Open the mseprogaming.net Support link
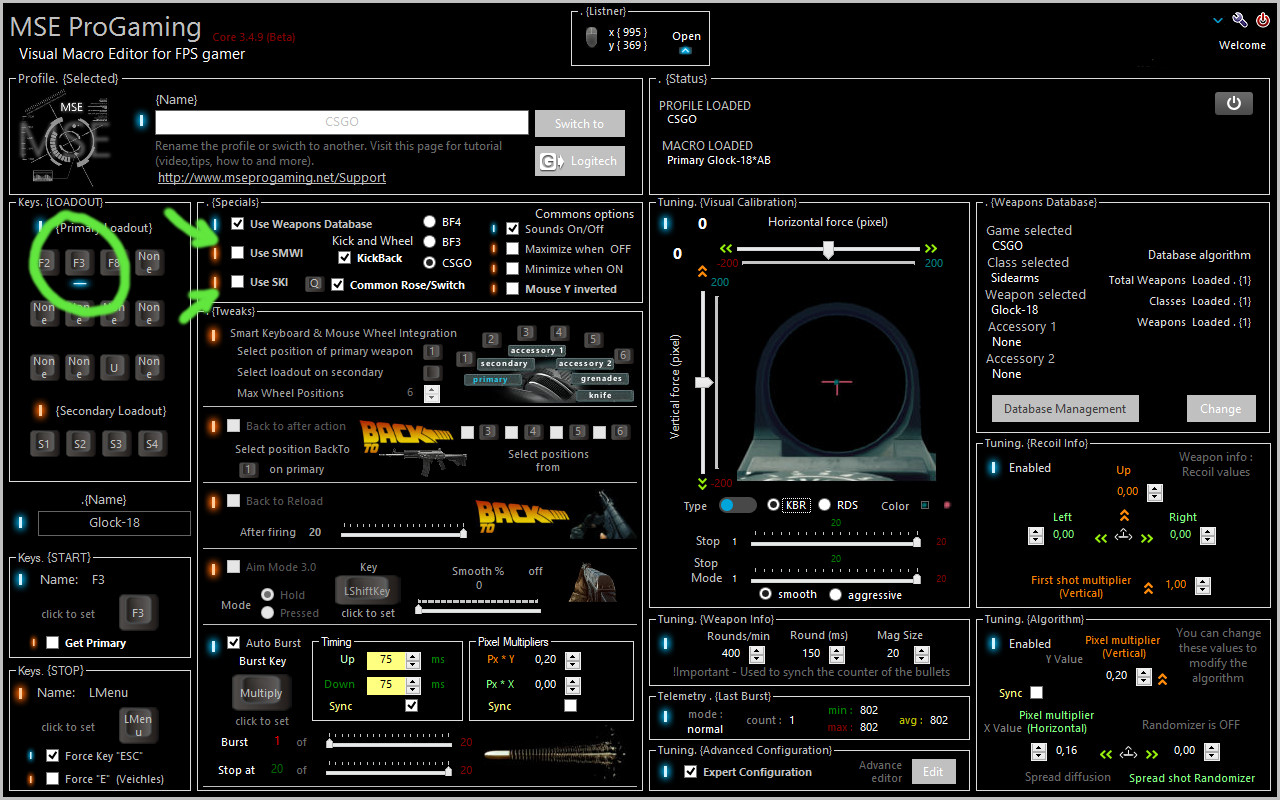1280x800 pixels. pos(272,178)
